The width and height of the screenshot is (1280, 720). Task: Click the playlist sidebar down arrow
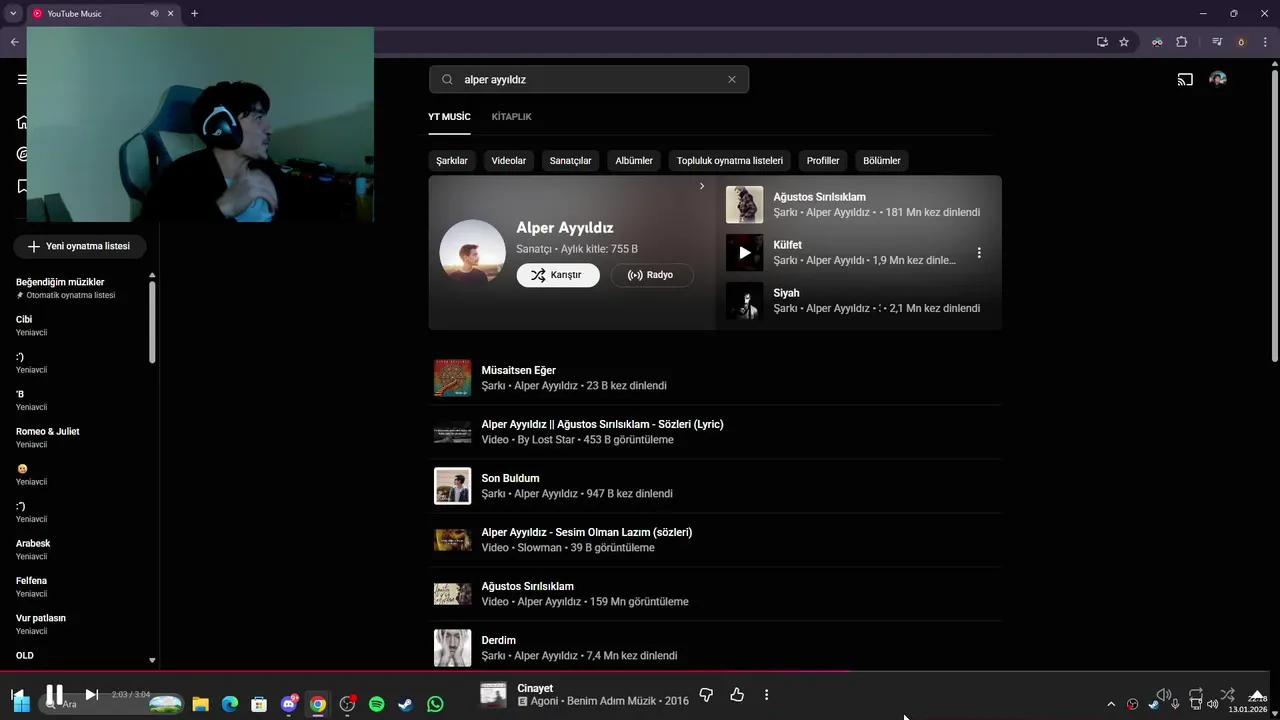pyautogui.click(x=152, y=660)
